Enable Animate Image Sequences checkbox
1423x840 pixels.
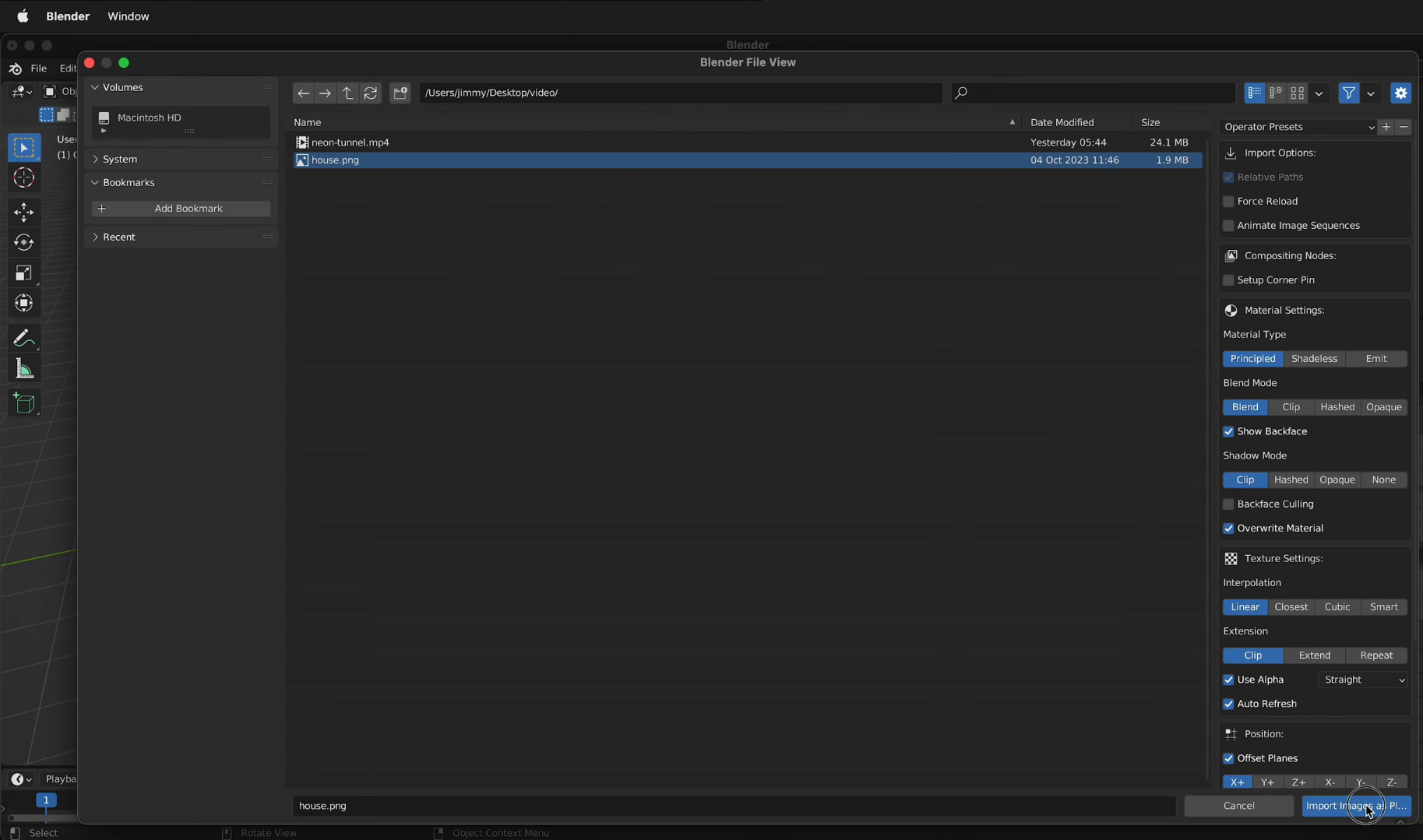(1228, 226)
